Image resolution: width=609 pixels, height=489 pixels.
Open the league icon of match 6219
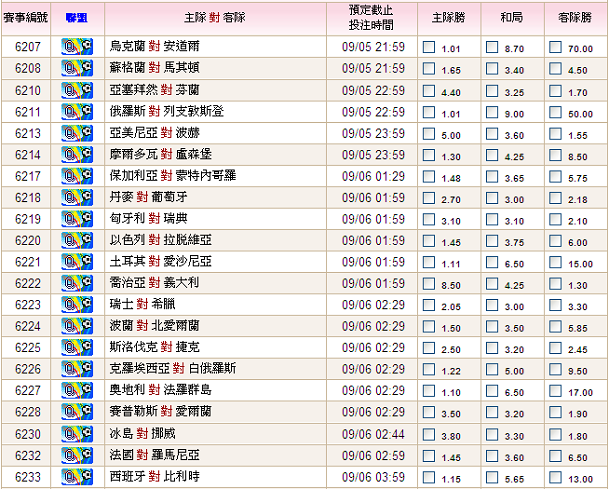(77, 219)
